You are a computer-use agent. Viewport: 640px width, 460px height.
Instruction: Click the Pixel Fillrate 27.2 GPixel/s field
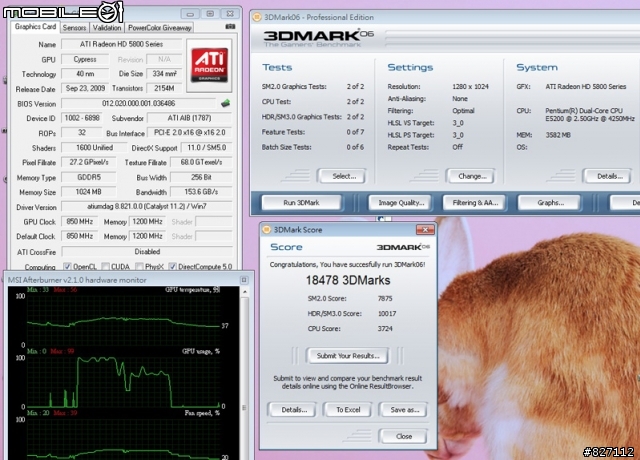click(88, 162)
